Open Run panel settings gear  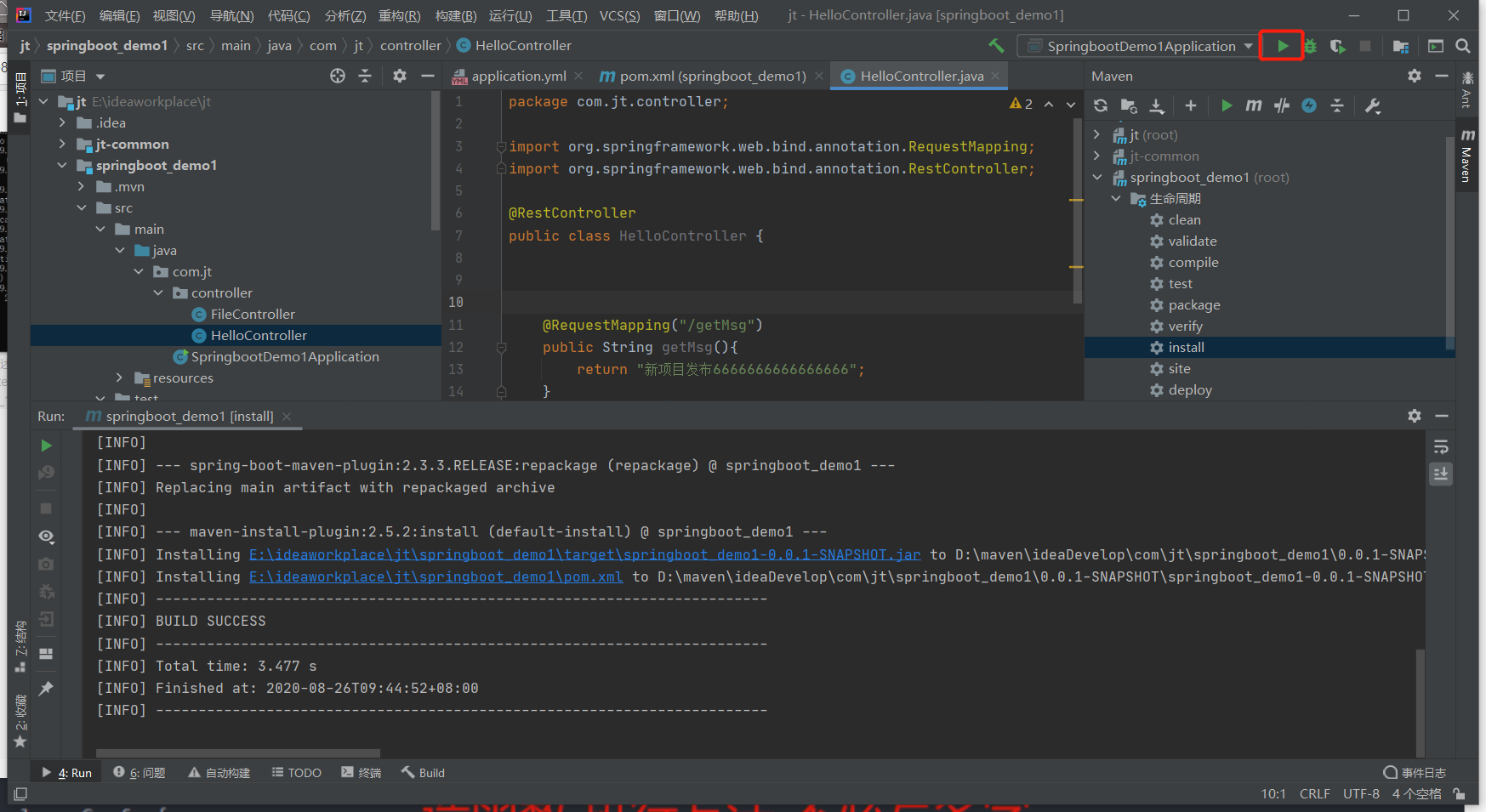(1415, 416)
